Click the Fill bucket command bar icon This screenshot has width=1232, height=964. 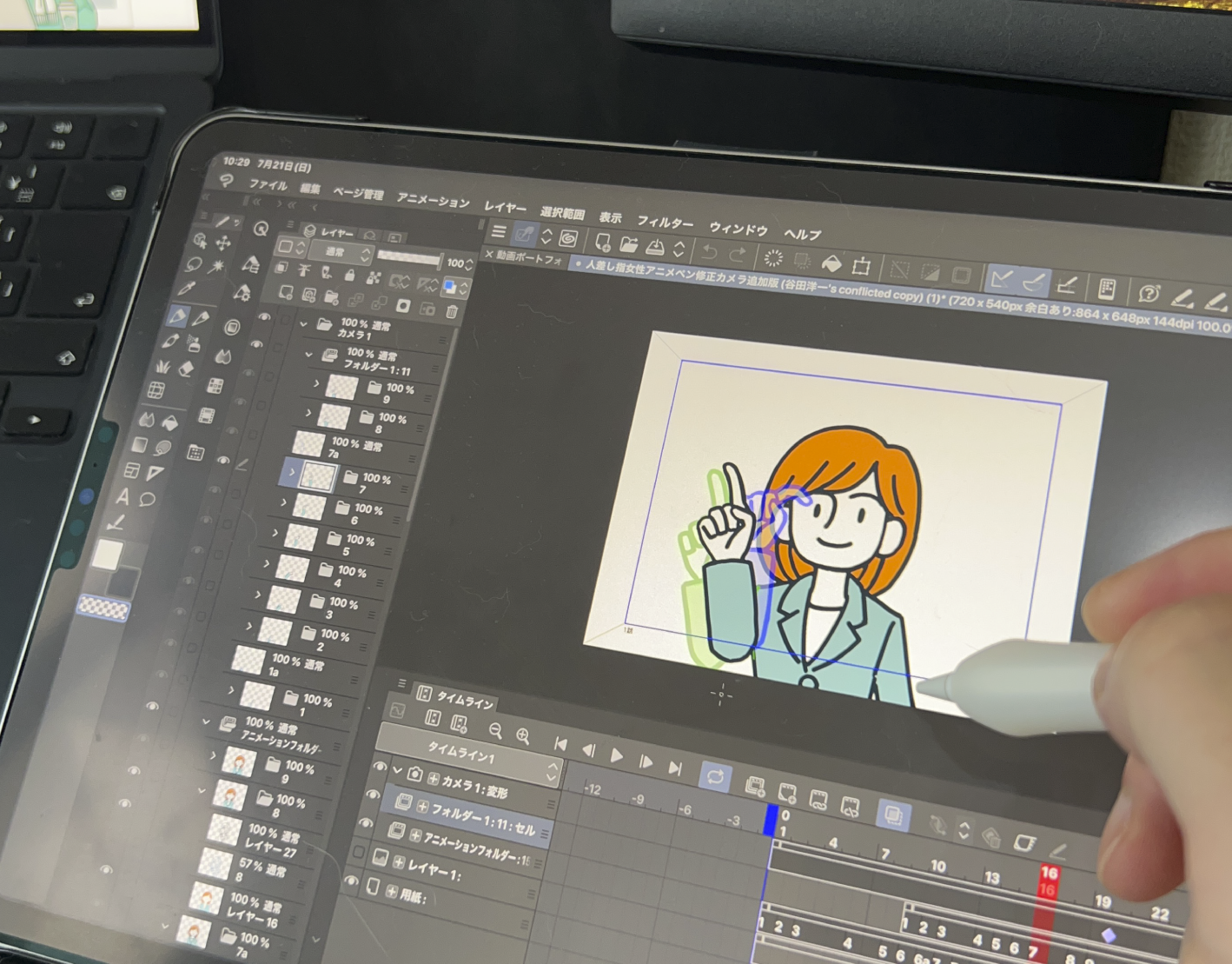[831, 263]
